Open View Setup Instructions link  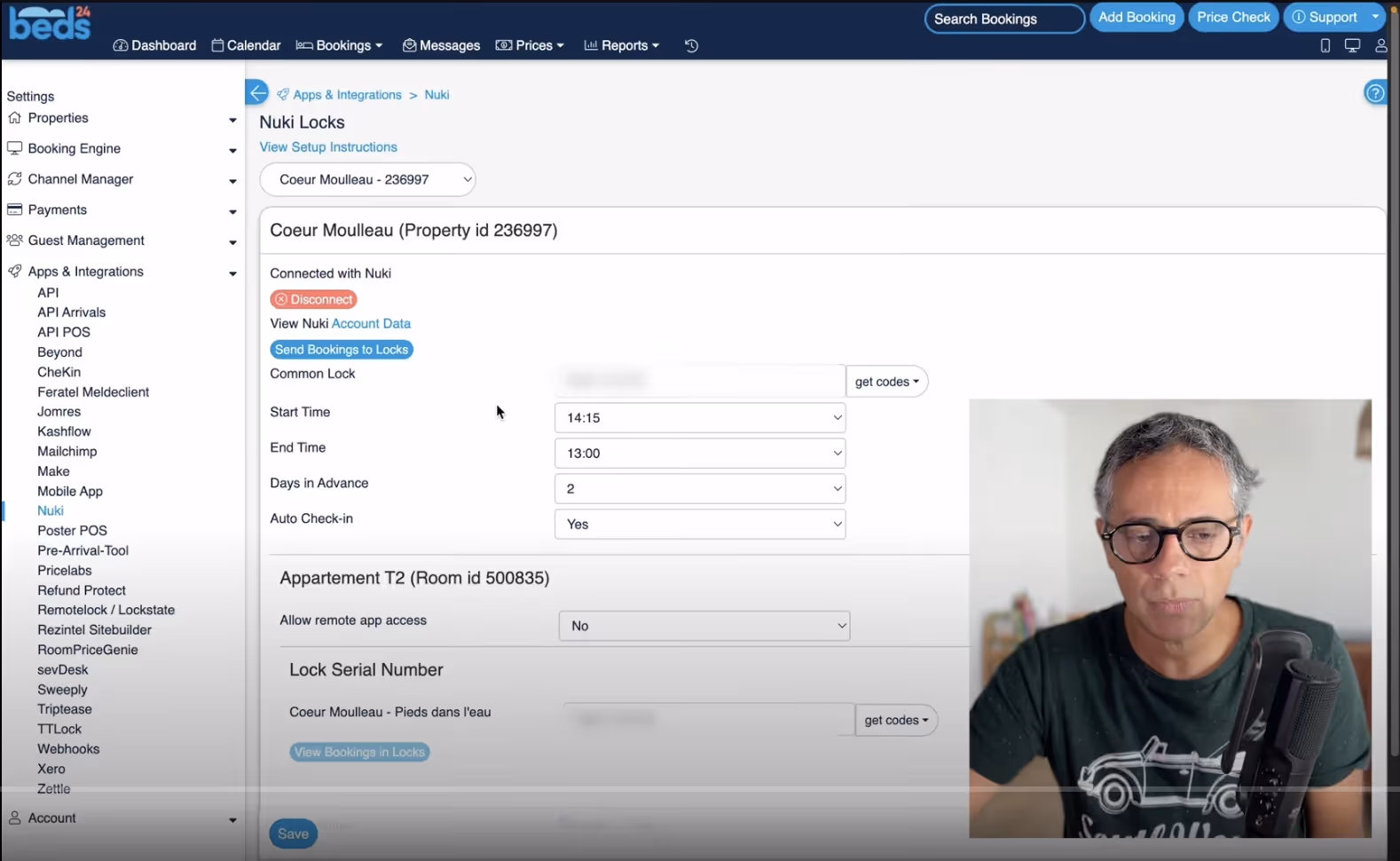tap(328, 147)
